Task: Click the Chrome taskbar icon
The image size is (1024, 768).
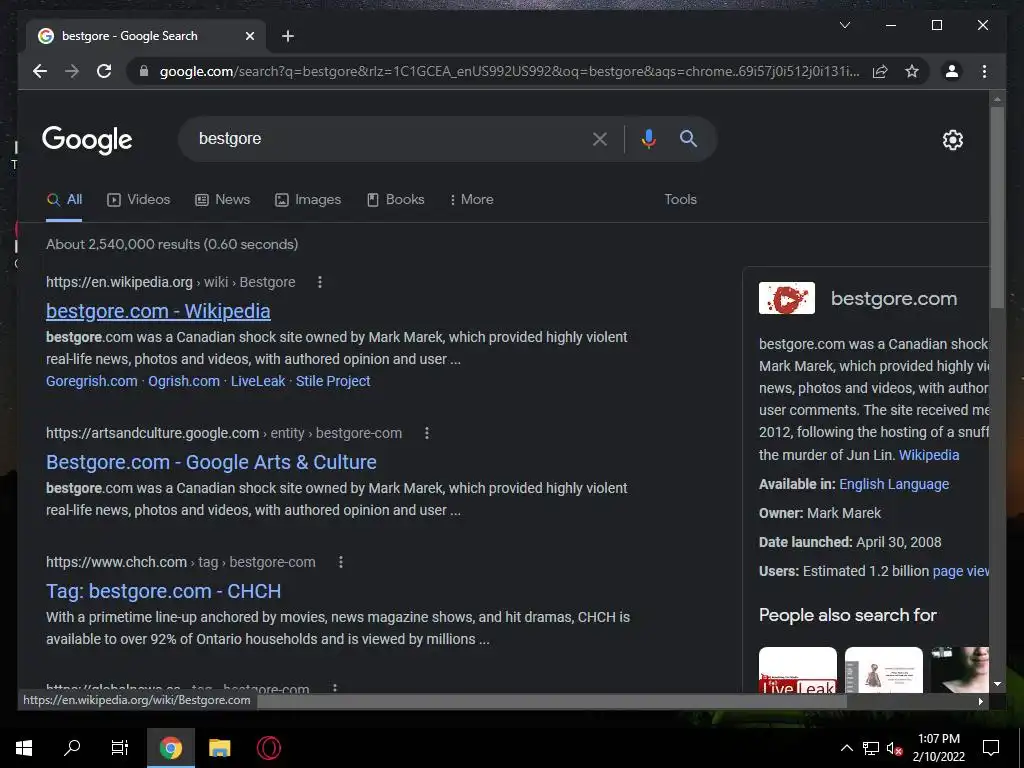Action: (x=170, y=748)
